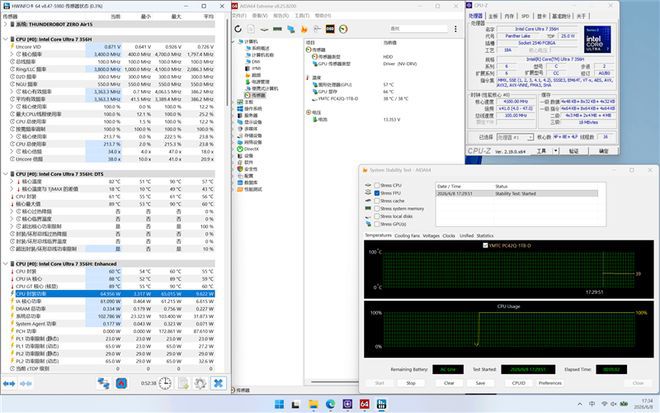
Task: Open File Explorer from taskbar
Action: tap(313, 405)
